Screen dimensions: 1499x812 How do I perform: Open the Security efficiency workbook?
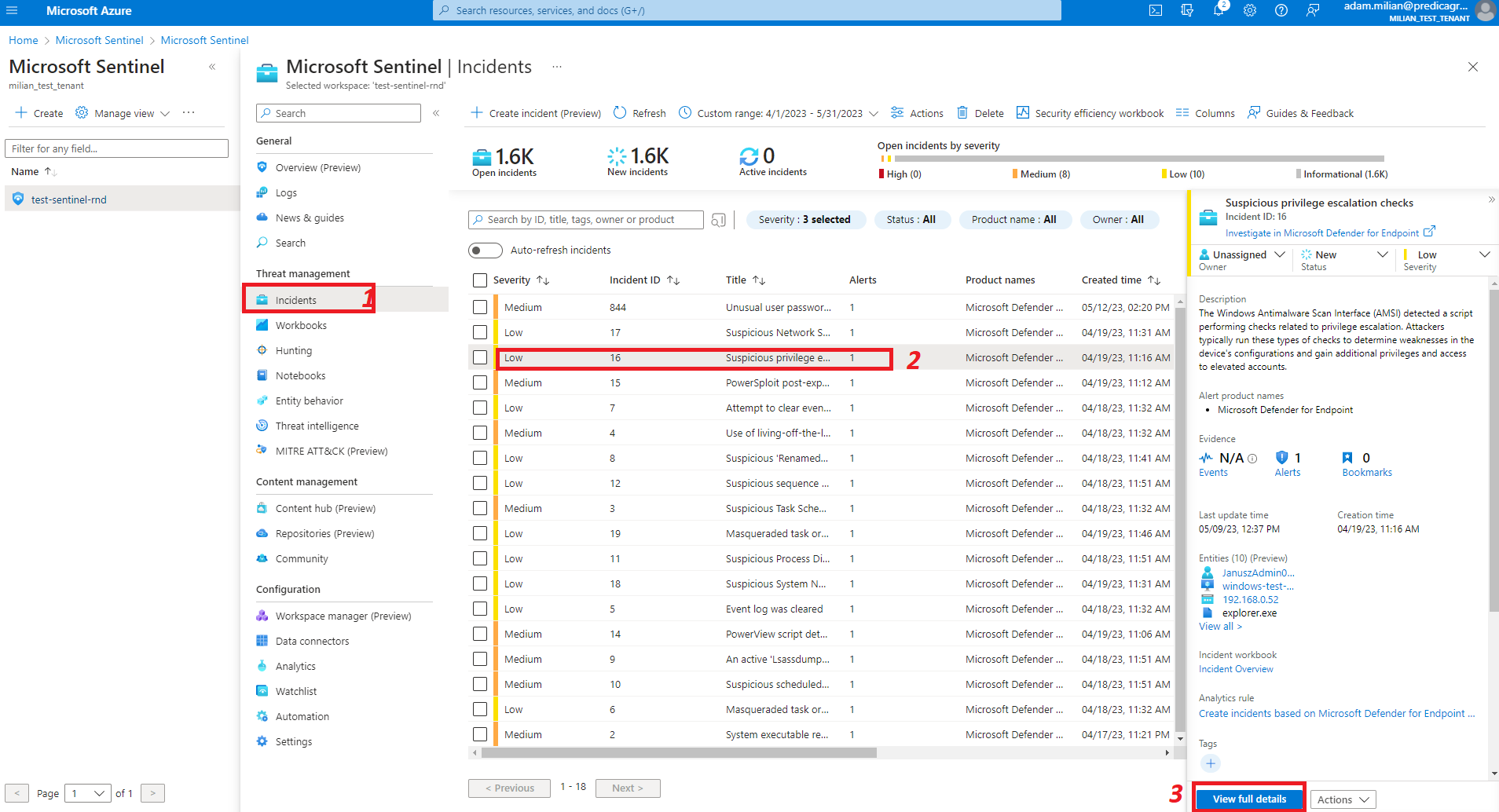[1090, 112]
